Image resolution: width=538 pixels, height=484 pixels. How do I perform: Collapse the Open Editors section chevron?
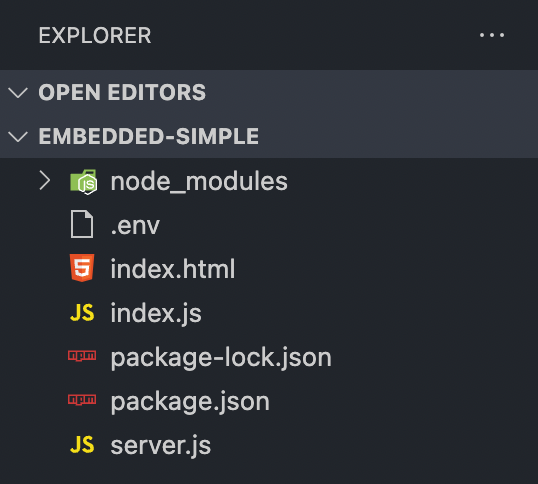tap(18, 93)
